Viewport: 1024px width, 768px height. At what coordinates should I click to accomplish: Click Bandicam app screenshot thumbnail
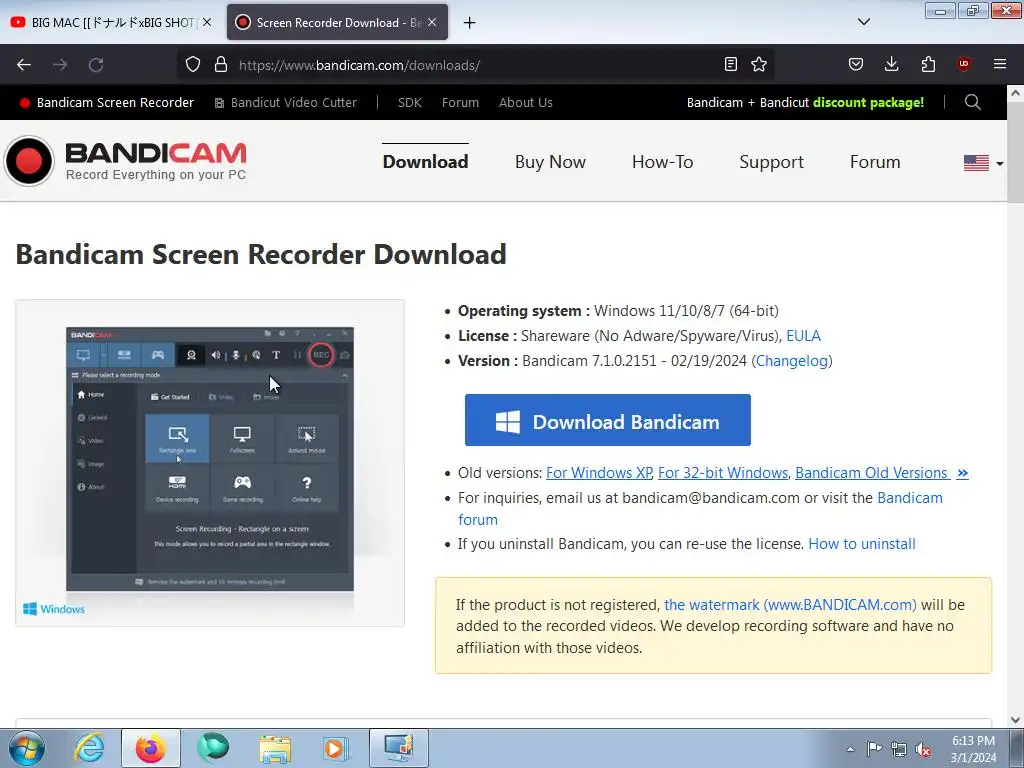click(x=210, y=462)
